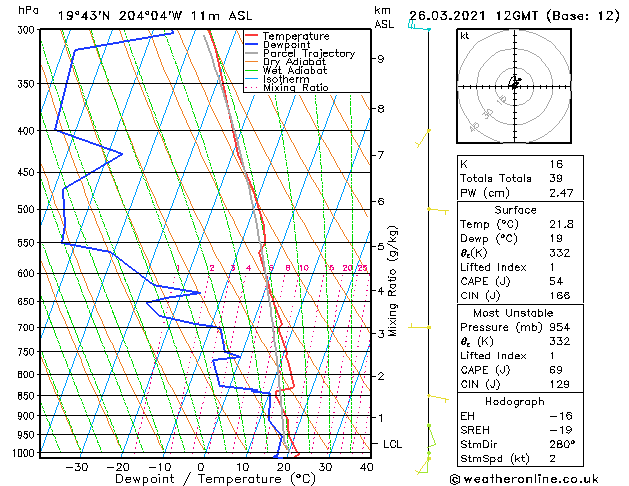Click the 850 hPa pressure axis label
The height and width of the screenshot is (486, 629).
[x=28, y=396]
